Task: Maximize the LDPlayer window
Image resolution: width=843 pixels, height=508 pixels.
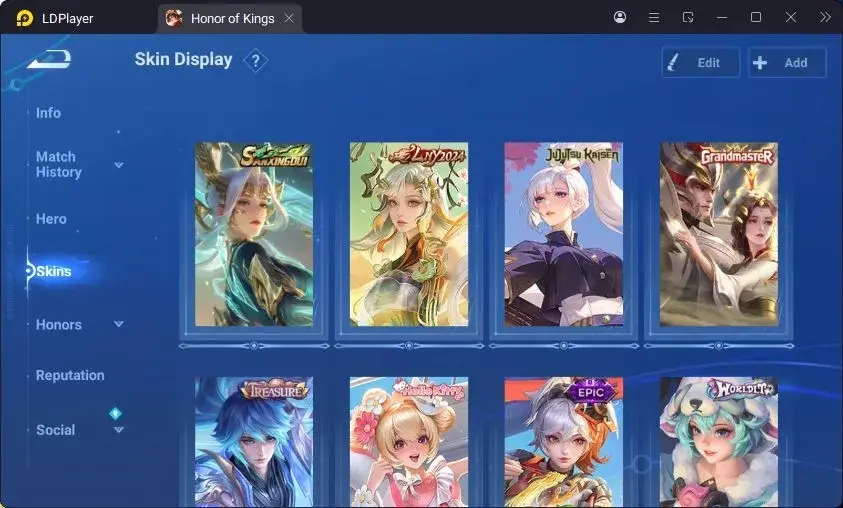Action: coord(756,18)
